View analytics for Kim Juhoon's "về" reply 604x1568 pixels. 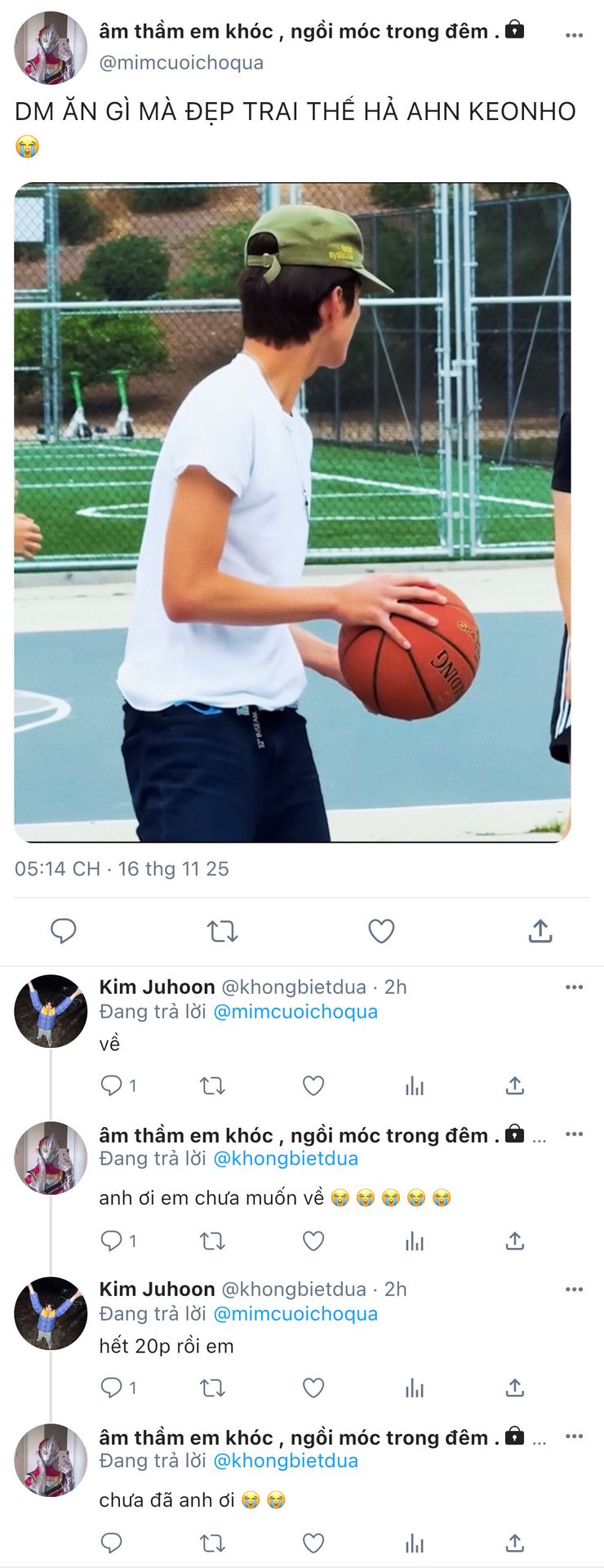[415, 1085]
